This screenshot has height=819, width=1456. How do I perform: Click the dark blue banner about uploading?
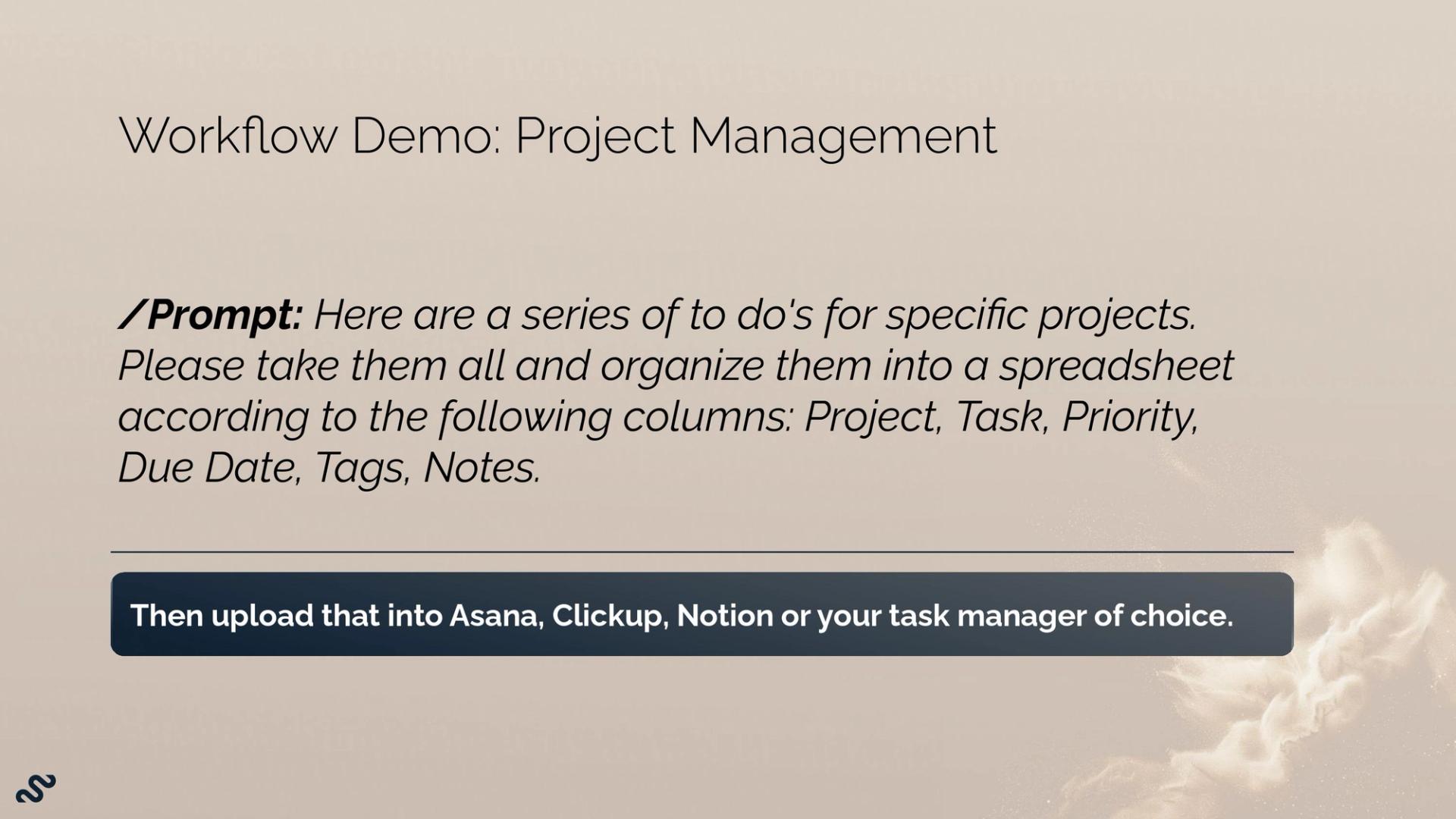click(701, 614)
